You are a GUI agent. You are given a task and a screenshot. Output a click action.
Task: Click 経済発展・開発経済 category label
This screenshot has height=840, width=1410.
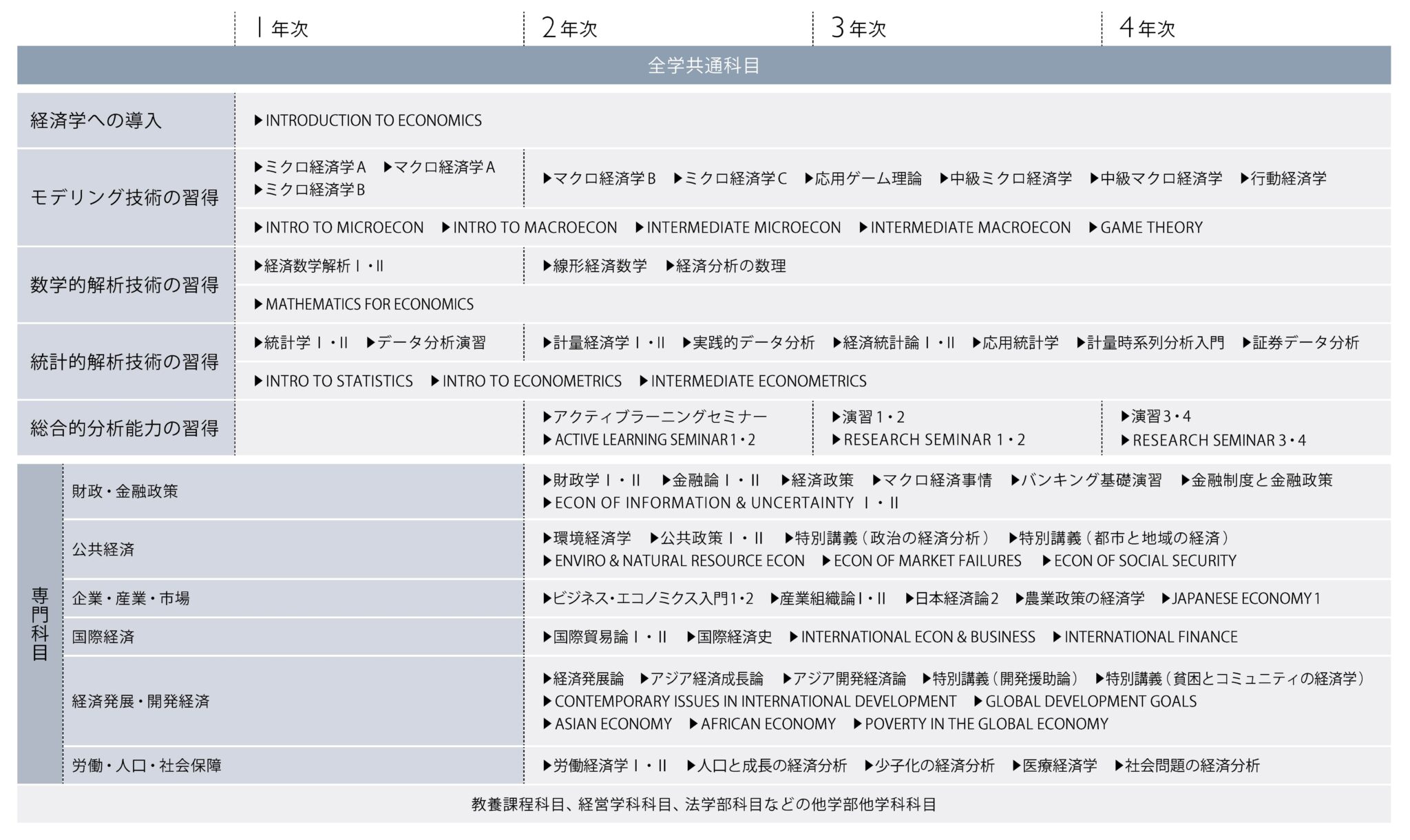click(140, 702)
